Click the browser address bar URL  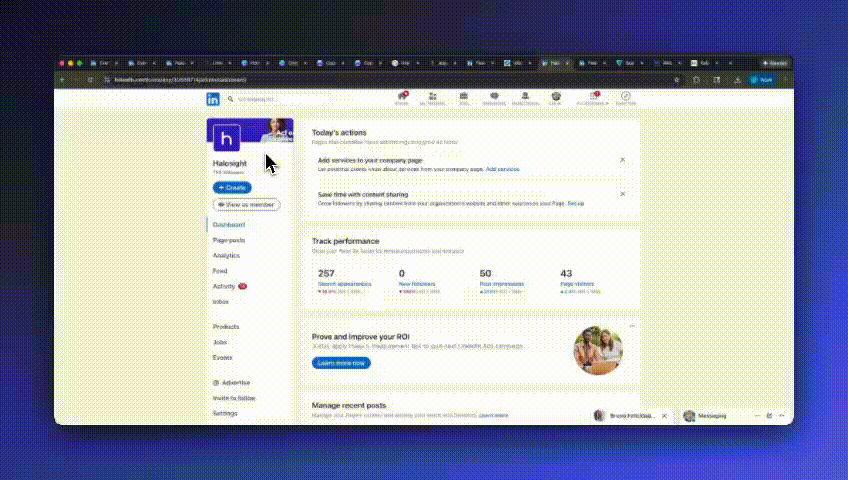pos(180,80)
